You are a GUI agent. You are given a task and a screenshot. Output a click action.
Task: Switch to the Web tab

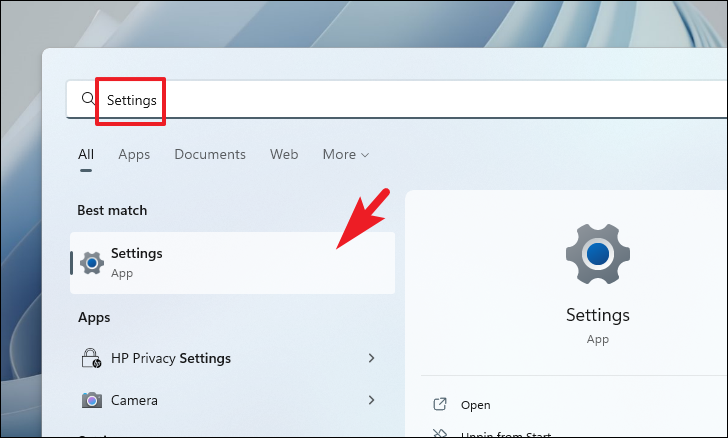coord(284,155)
